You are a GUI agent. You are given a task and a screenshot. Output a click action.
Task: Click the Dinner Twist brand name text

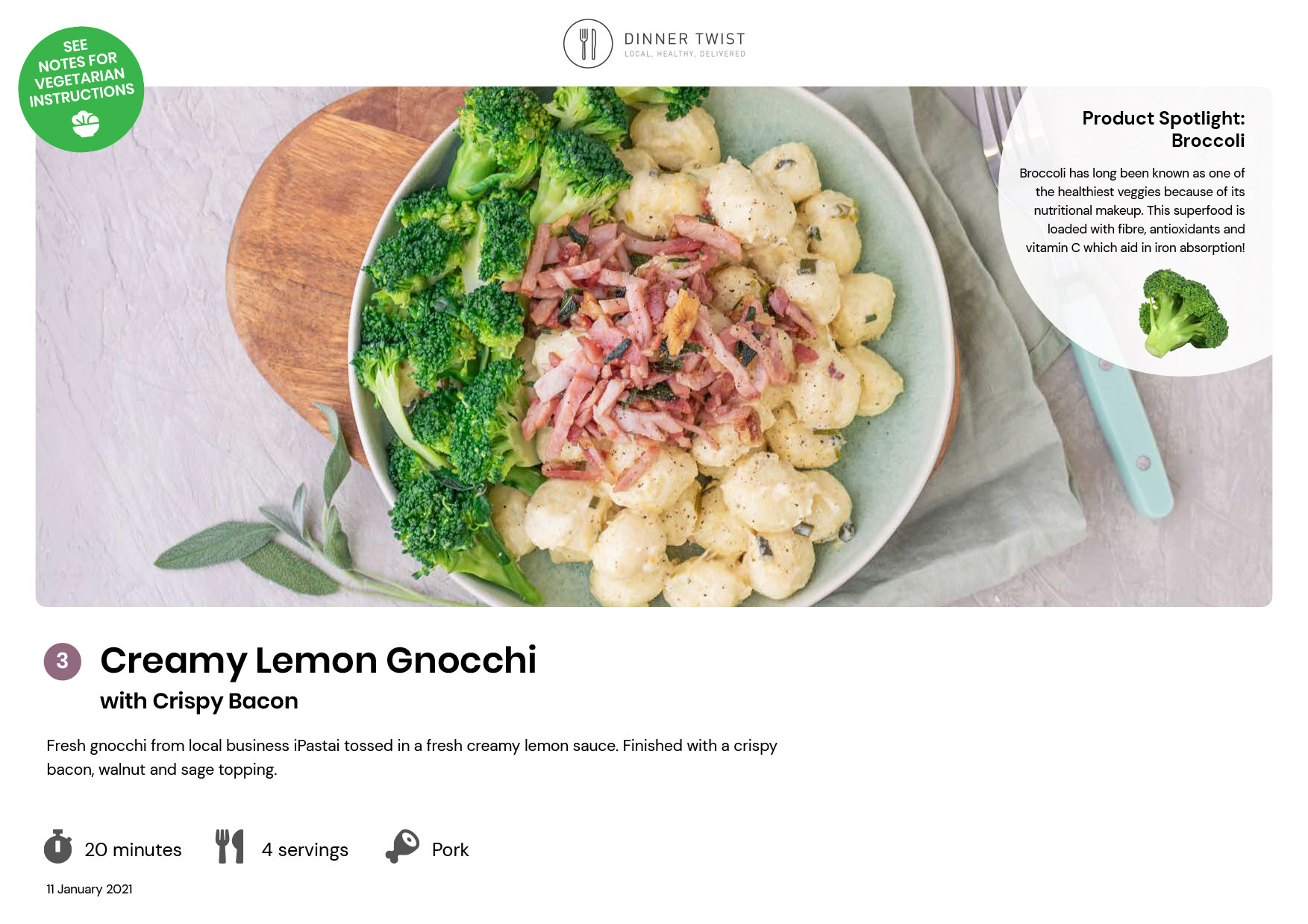click(x=684, y=39)
